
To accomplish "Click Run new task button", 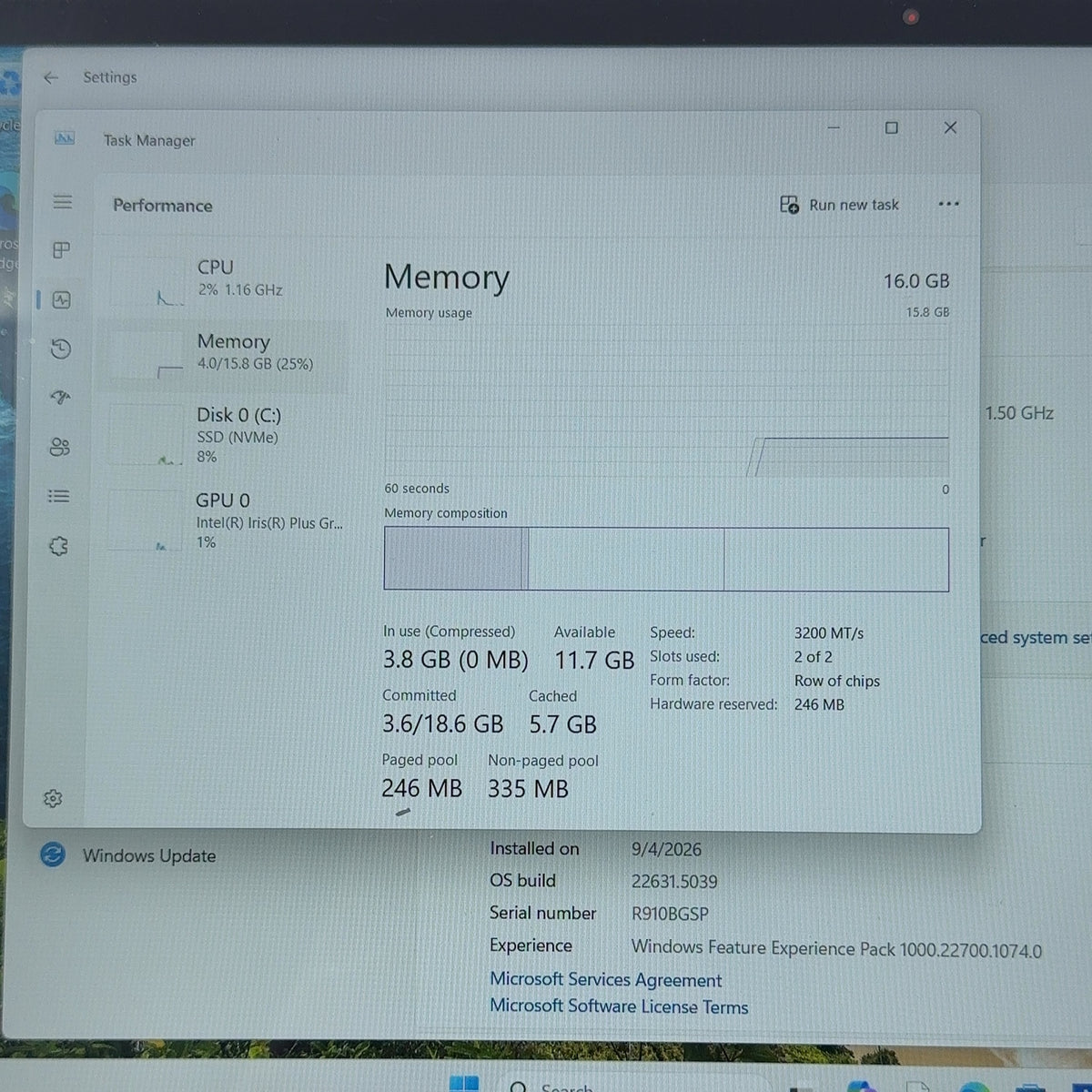I will 839,205.
